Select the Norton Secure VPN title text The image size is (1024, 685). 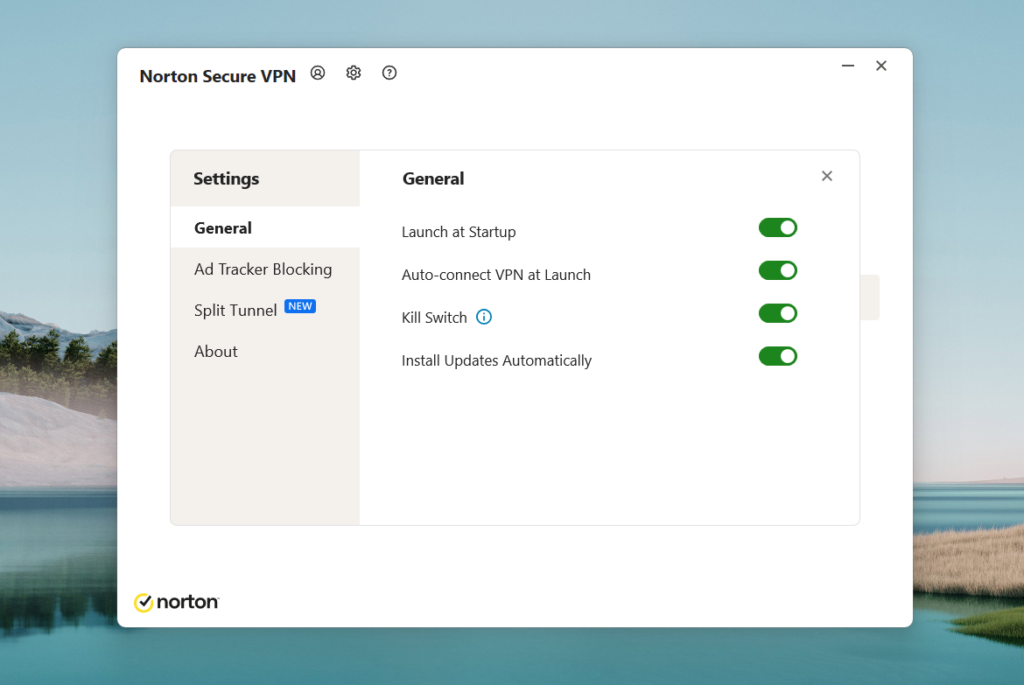click(217, 75)
